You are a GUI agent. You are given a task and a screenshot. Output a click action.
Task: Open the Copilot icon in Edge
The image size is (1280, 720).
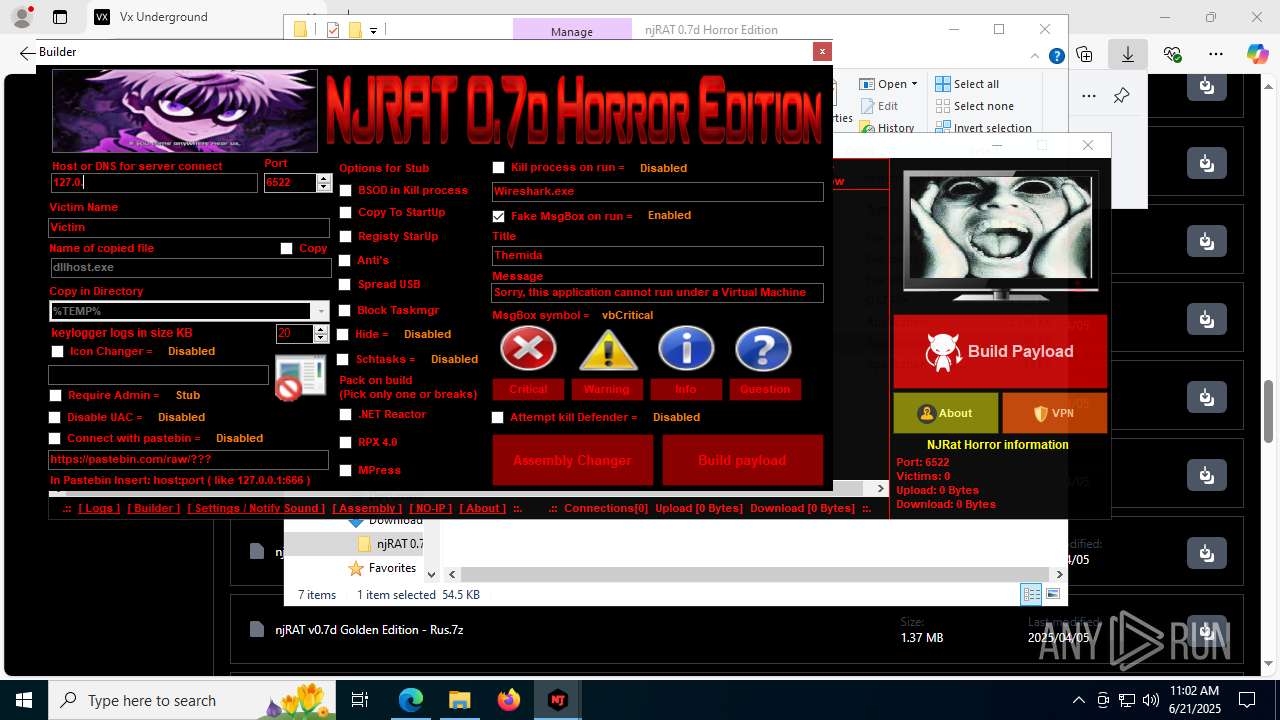[1257, 54]
